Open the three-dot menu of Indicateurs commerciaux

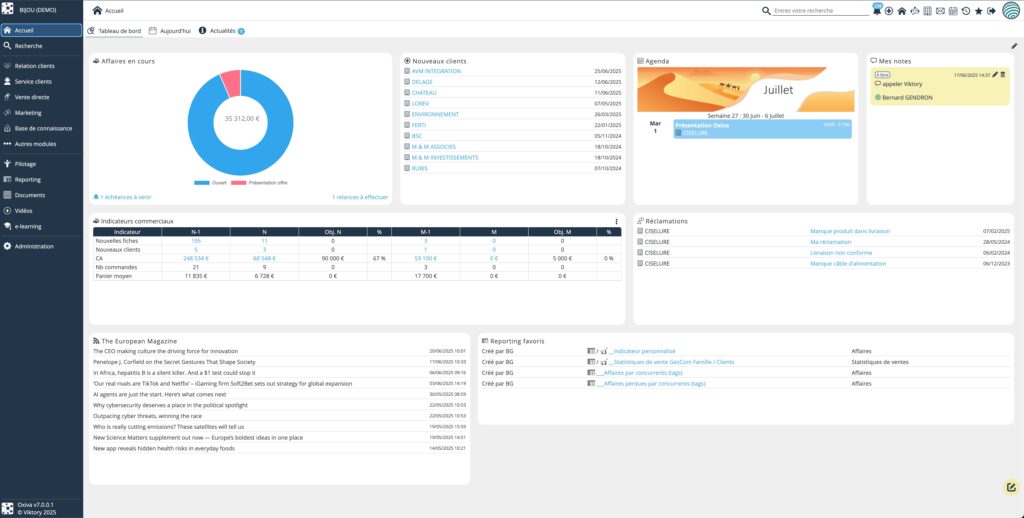(616, 221)
